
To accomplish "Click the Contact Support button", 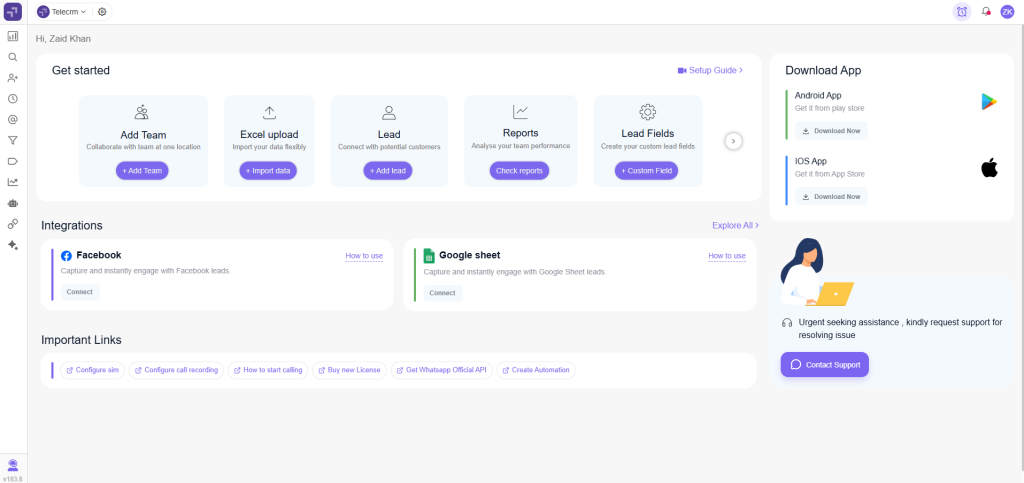I will pos(825,365).
